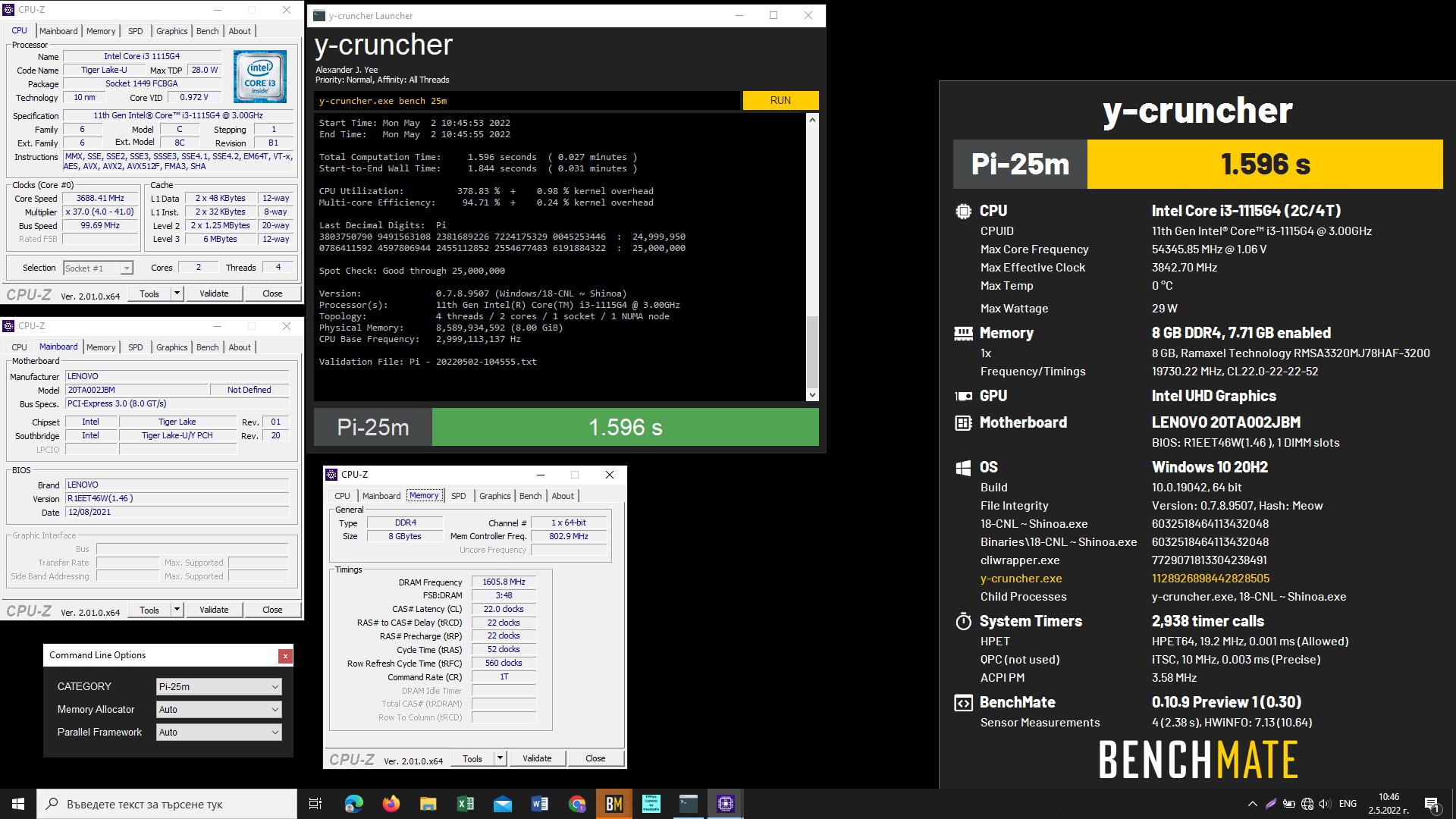Open the SPD tab in top CPU-Z window

coord(136,31)
